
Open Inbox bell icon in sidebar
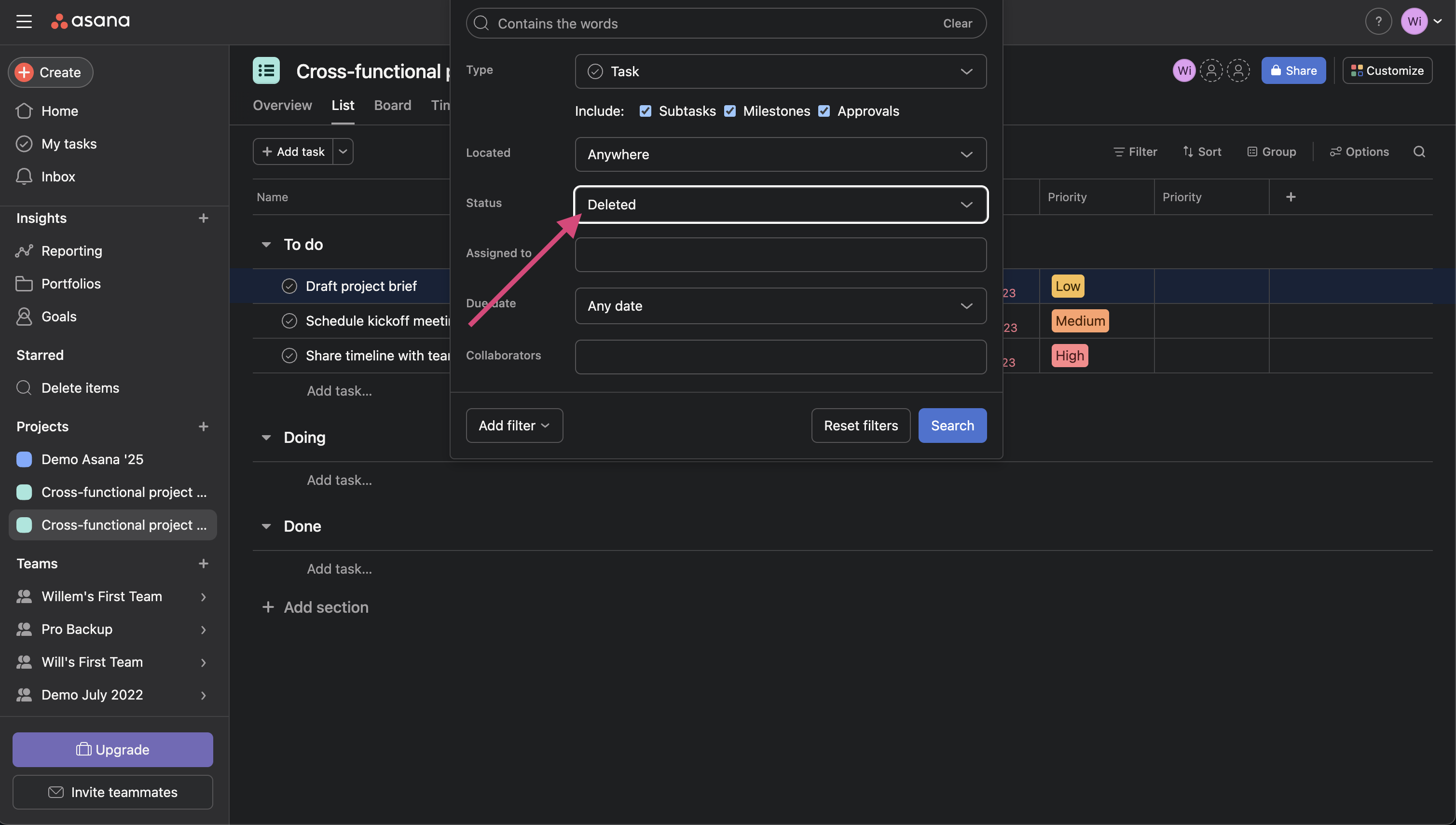click(24, 177)
